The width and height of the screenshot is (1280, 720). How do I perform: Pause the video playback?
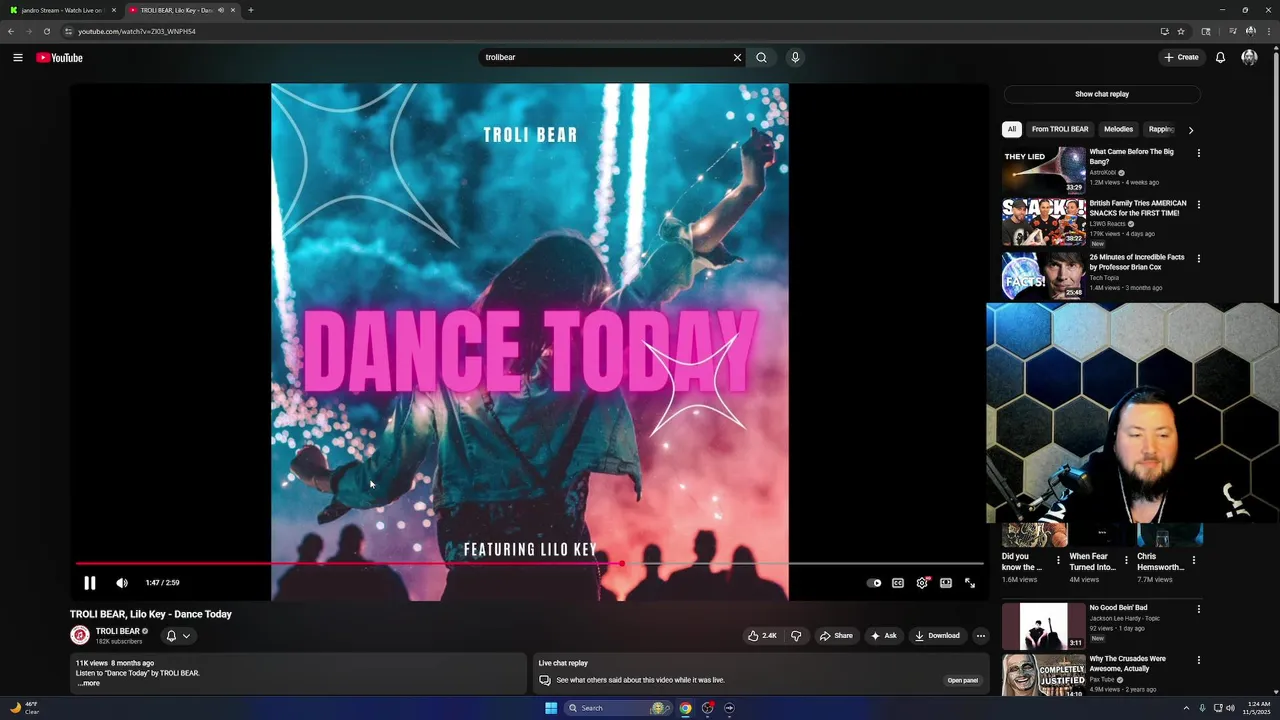point(89,583)
